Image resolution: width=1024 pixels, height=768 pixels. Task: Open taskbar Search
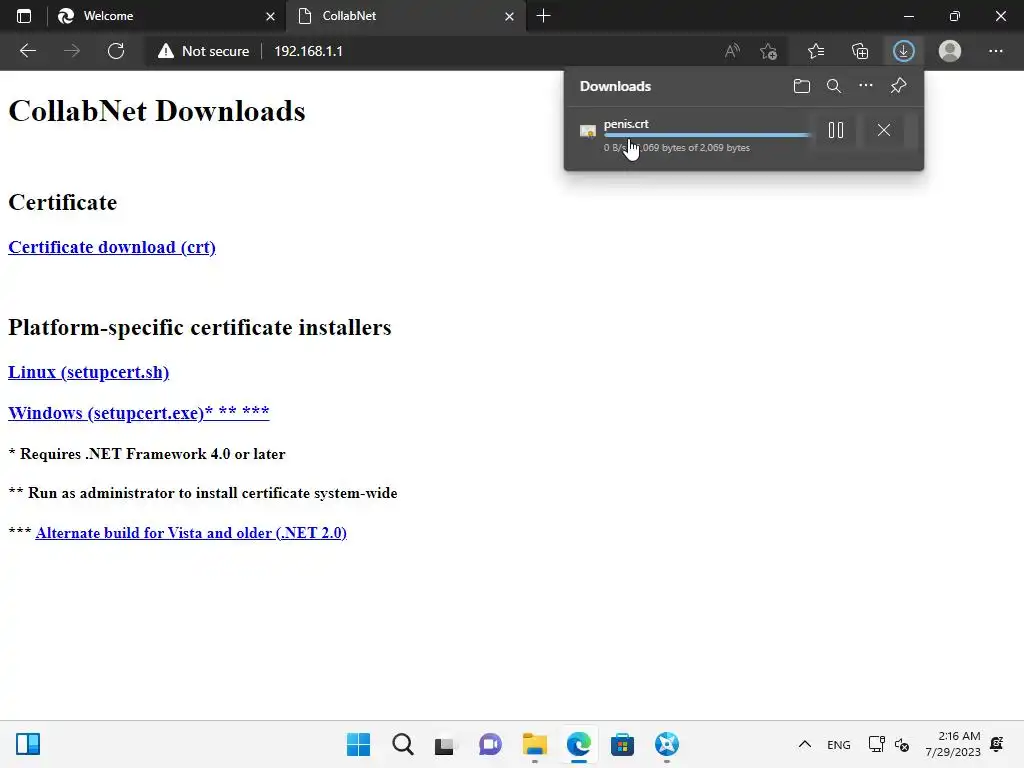pos(403,744)
